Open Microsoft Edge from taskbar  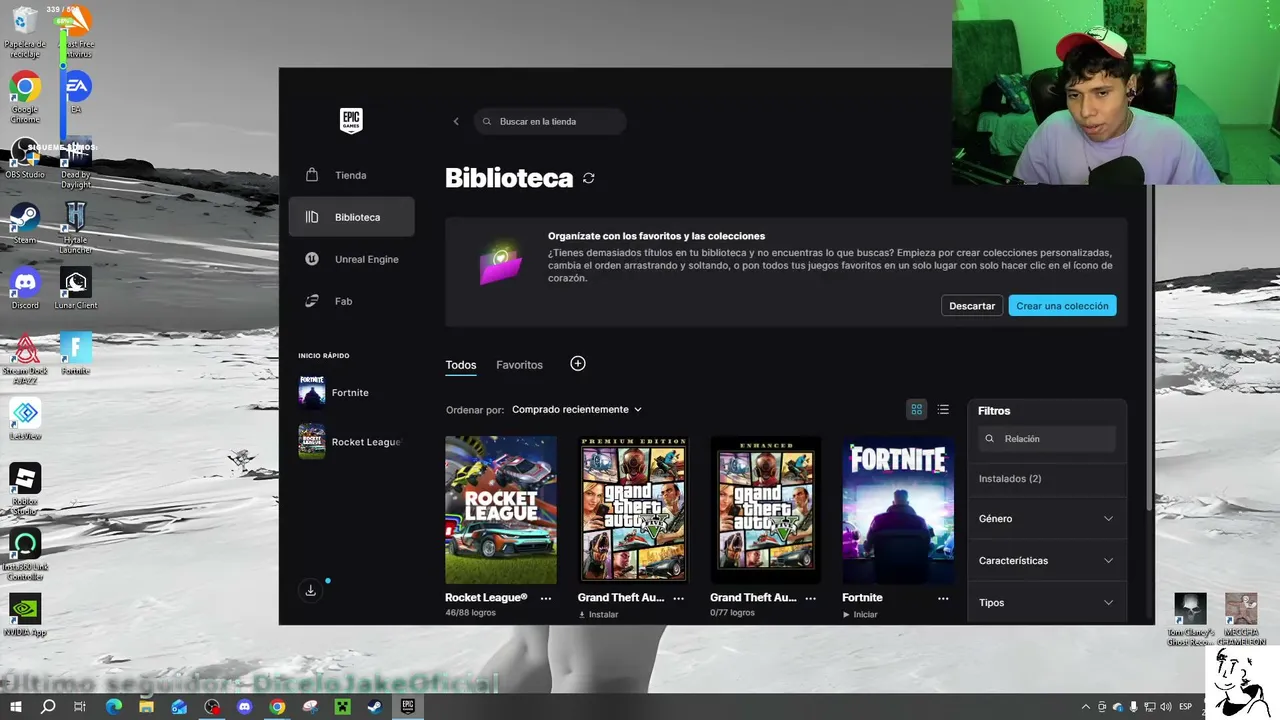(113, 707)
